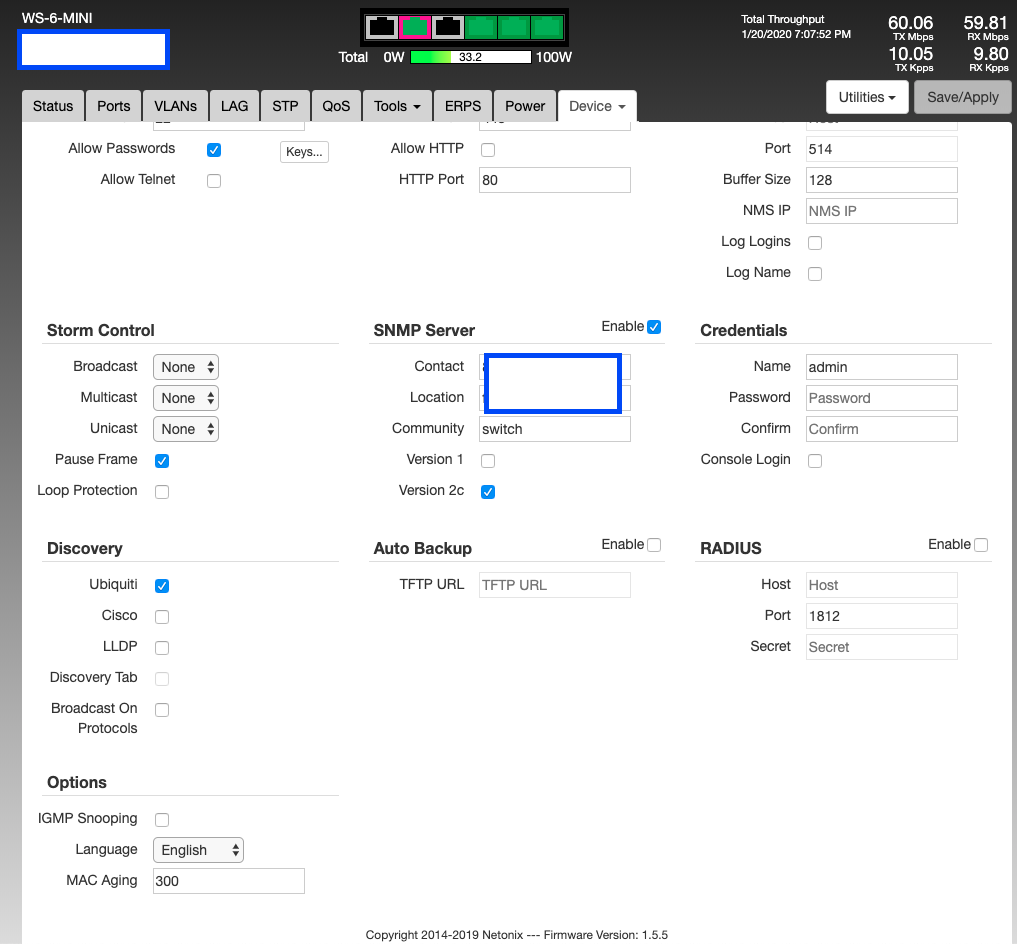Go to the Power tab
The height and width of the screenshot is (944, 1017).
point(525,106)
